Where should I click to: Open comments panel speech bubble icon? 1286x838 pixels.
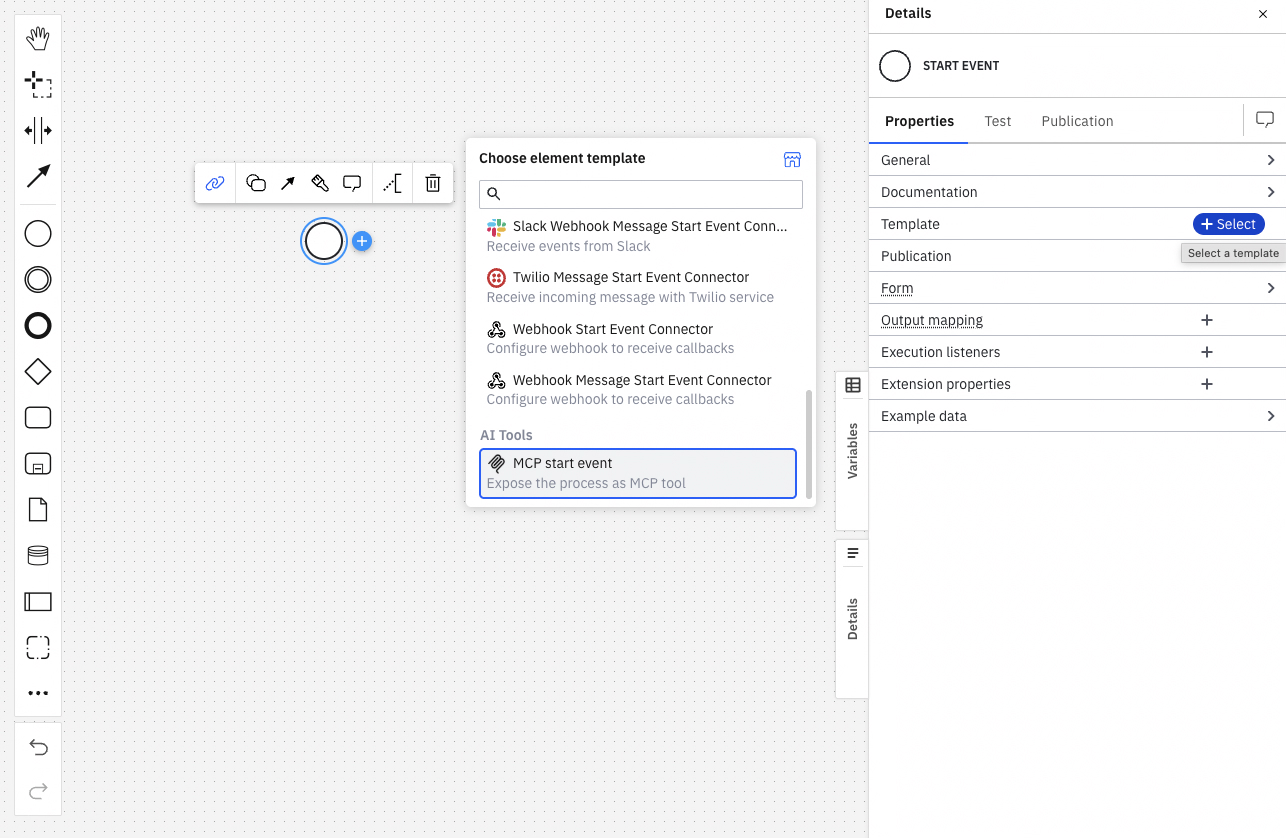click(x=1265, y=120)
